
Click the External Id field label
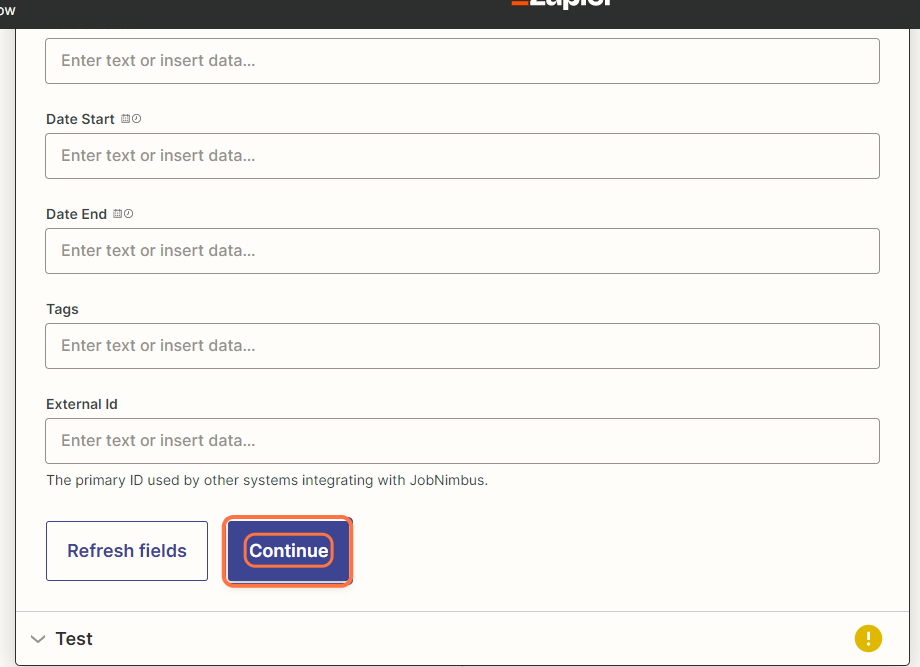pyautogui.click(x=82, y=404)
